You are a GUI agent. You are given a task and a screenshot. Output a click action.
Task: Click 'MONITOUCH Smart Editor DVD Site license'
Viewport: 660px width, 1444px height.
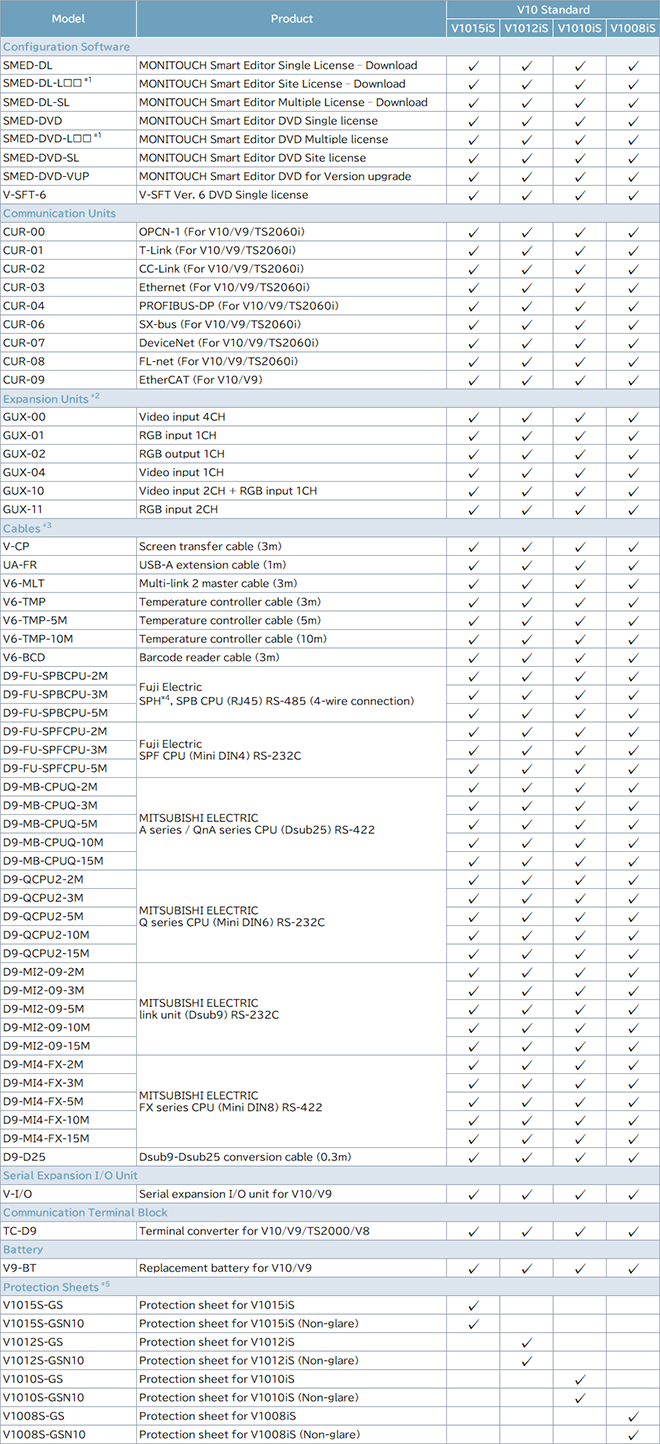pyautogui.click(x=252, y=158)
